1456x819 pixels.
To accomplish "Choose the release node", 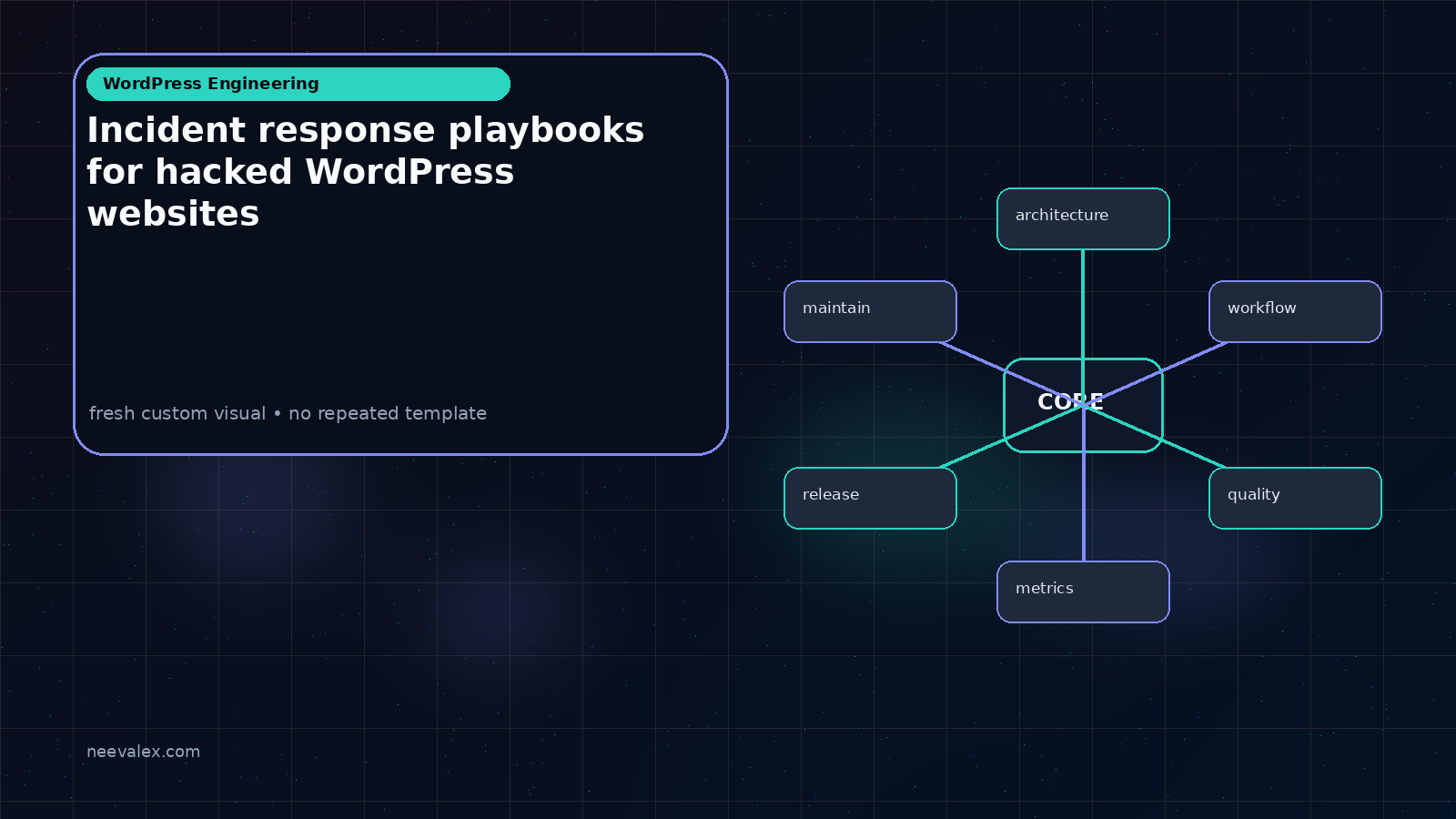I will tap(870, 498).
